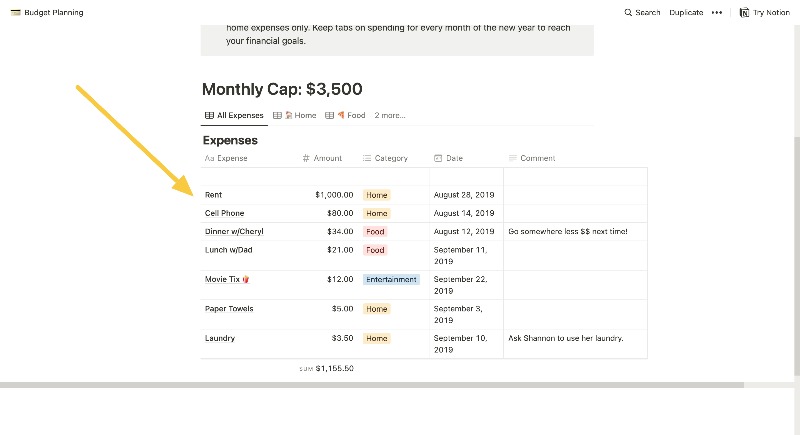Click the Date column header
The image size is (800, 435).
pyautogui.click(x=448, y=158)
